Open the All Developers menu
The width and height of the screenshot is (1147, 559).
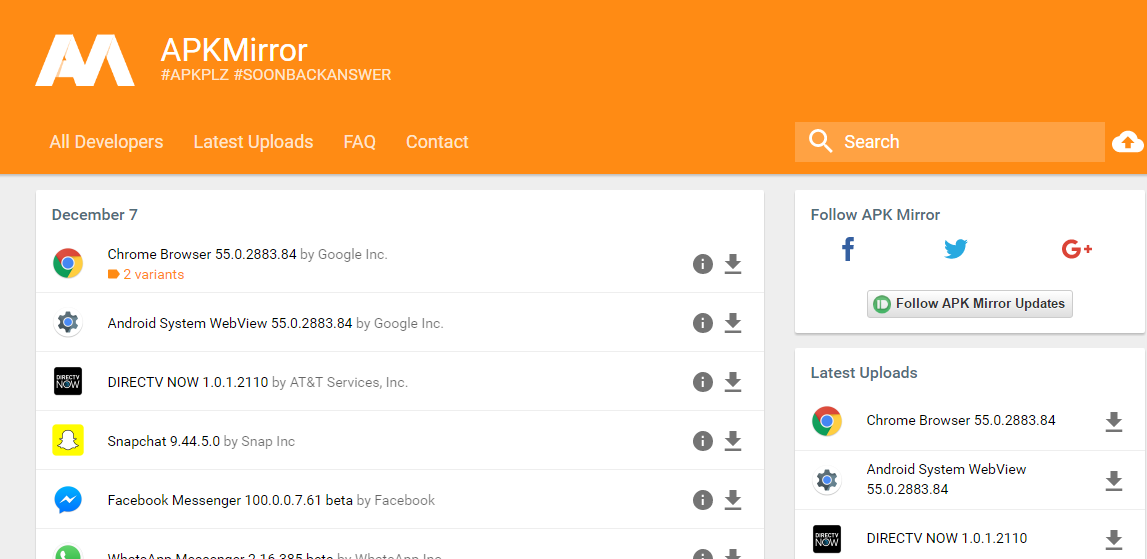pos(107,142)
